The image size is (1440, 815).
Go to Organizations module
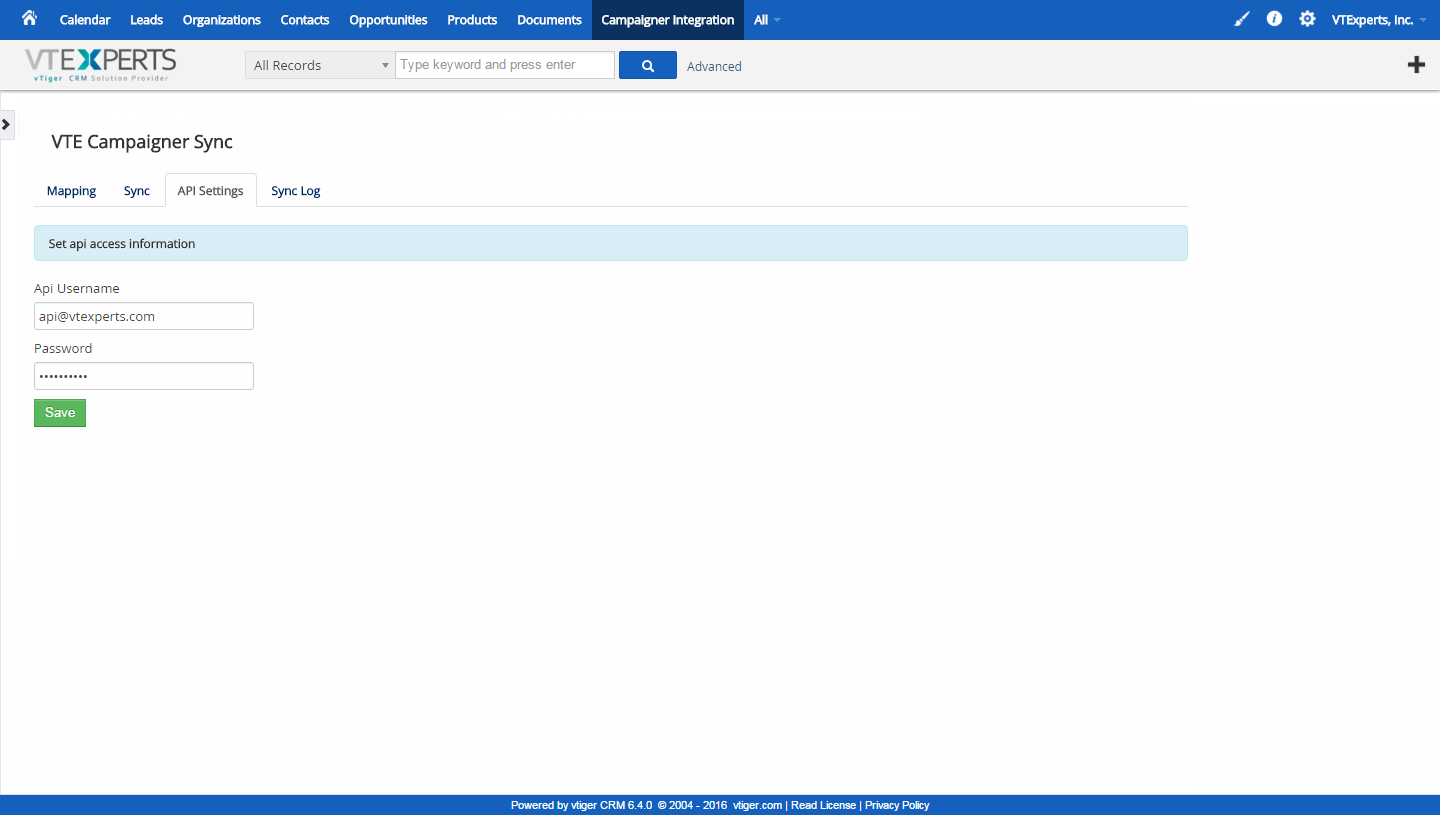tap(222, 20)
